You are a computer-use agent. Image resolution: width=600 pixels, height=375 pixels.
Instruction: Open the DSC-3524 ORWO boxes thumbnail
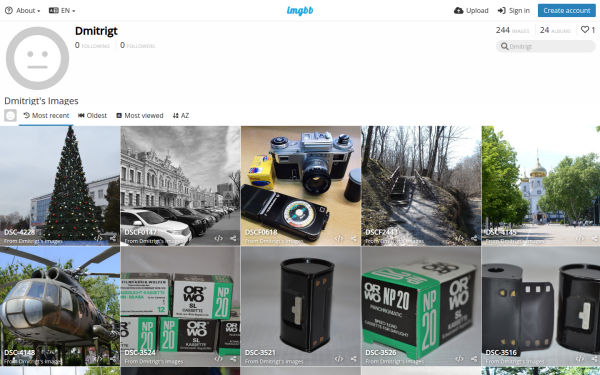[180, 306]
